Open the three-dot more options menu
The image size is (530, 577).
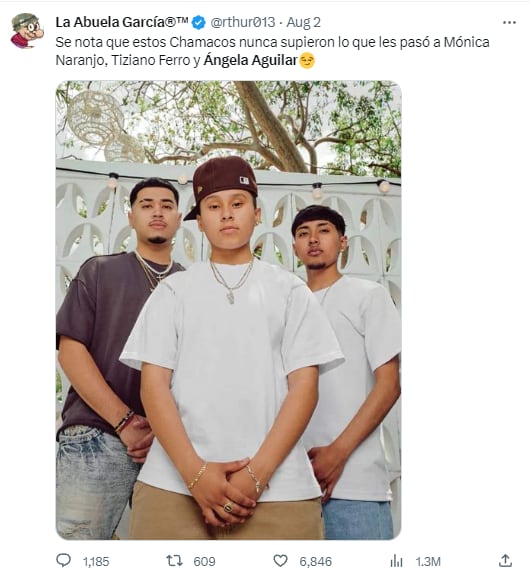[509, 22]
